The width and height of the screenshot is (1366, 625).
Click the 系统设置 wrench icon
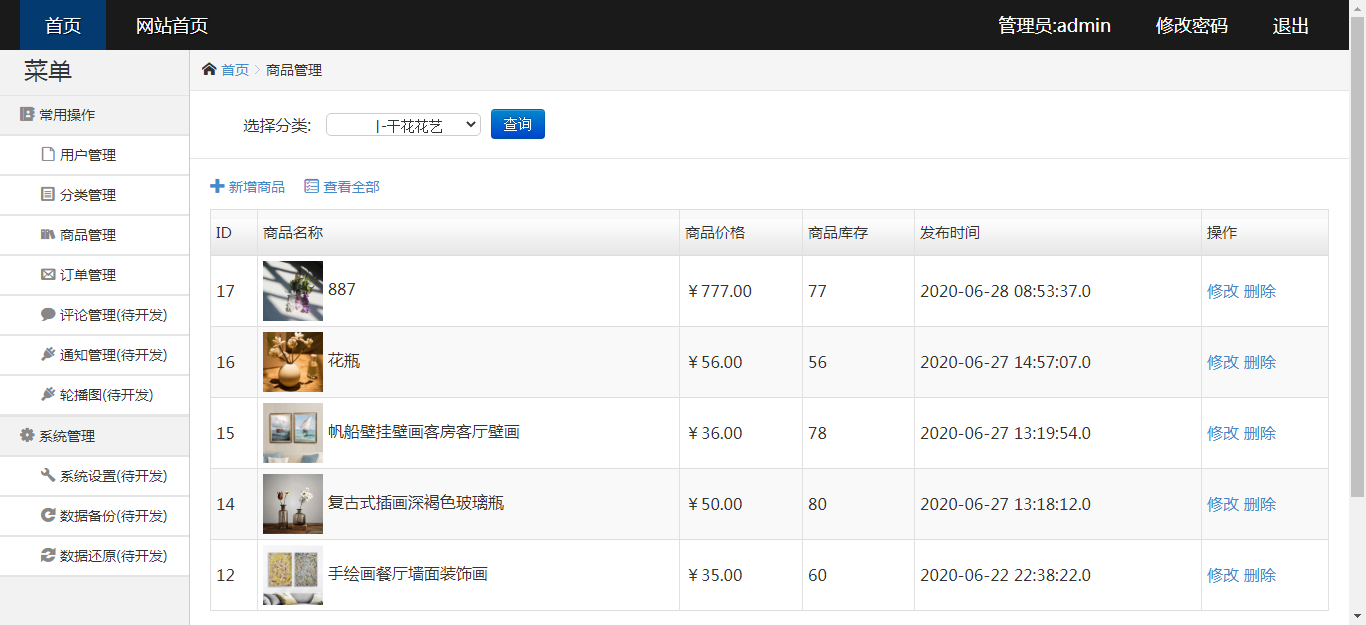48,476
